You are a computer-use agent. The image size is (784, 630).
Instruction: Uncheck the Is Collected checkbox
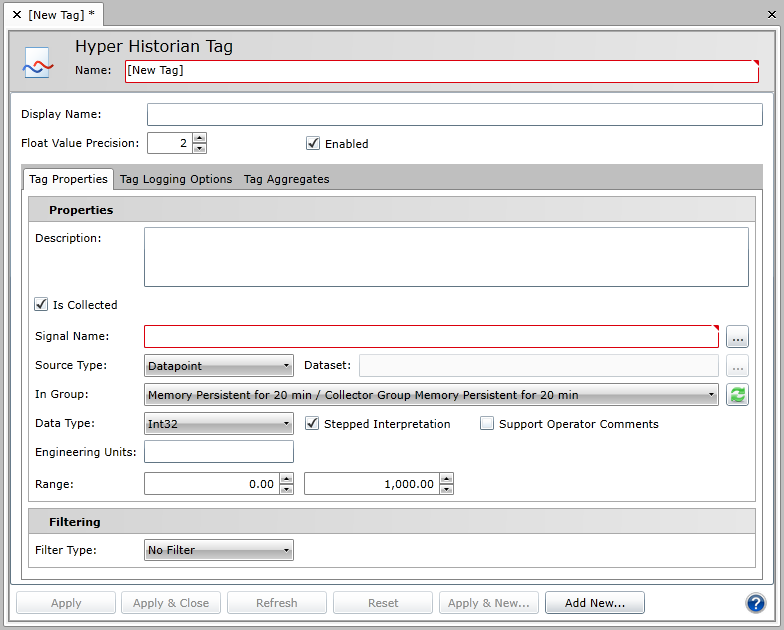[42, 305]
